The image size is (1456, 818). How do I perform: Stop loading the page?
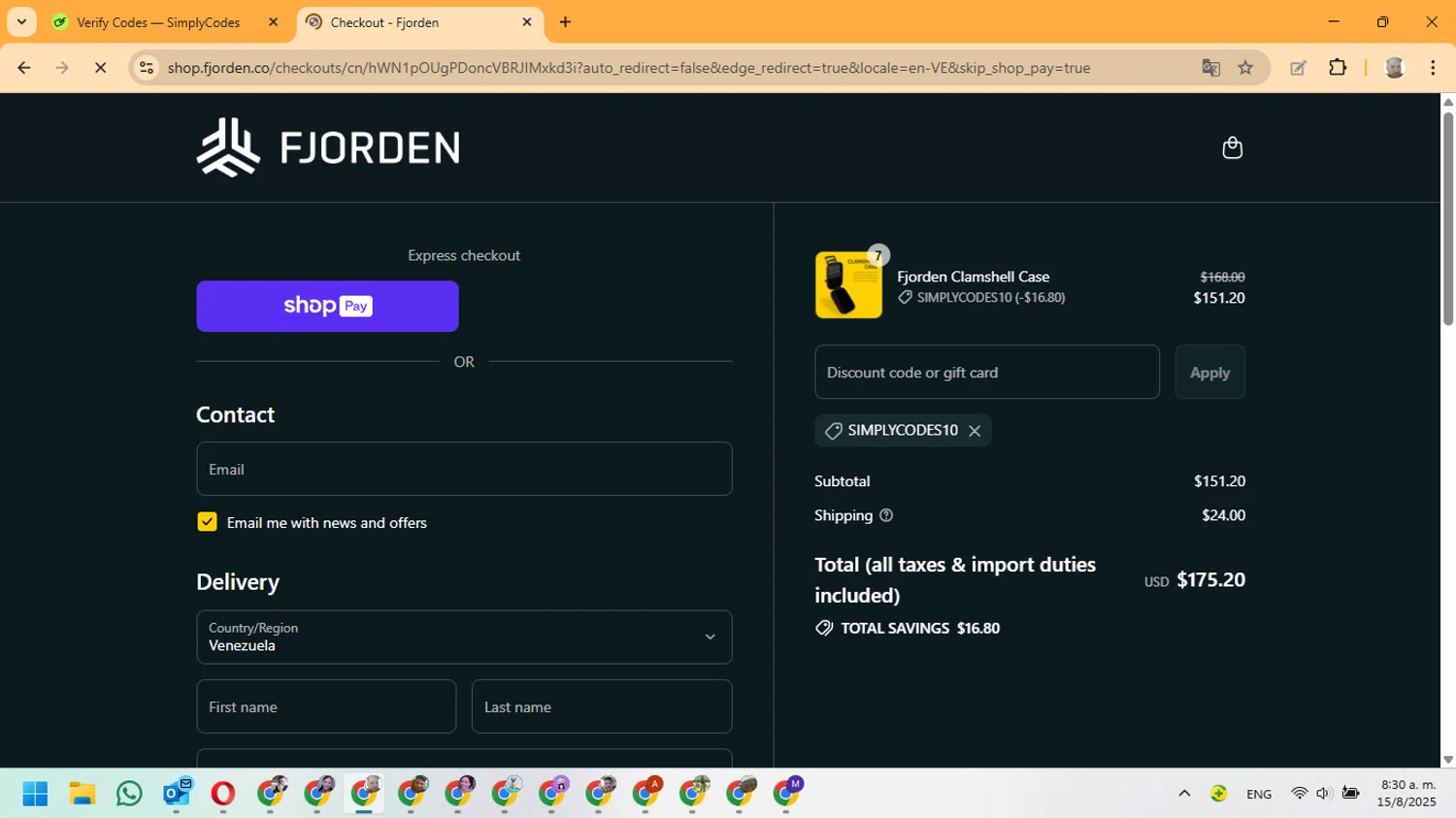click(x=100, y=68)
